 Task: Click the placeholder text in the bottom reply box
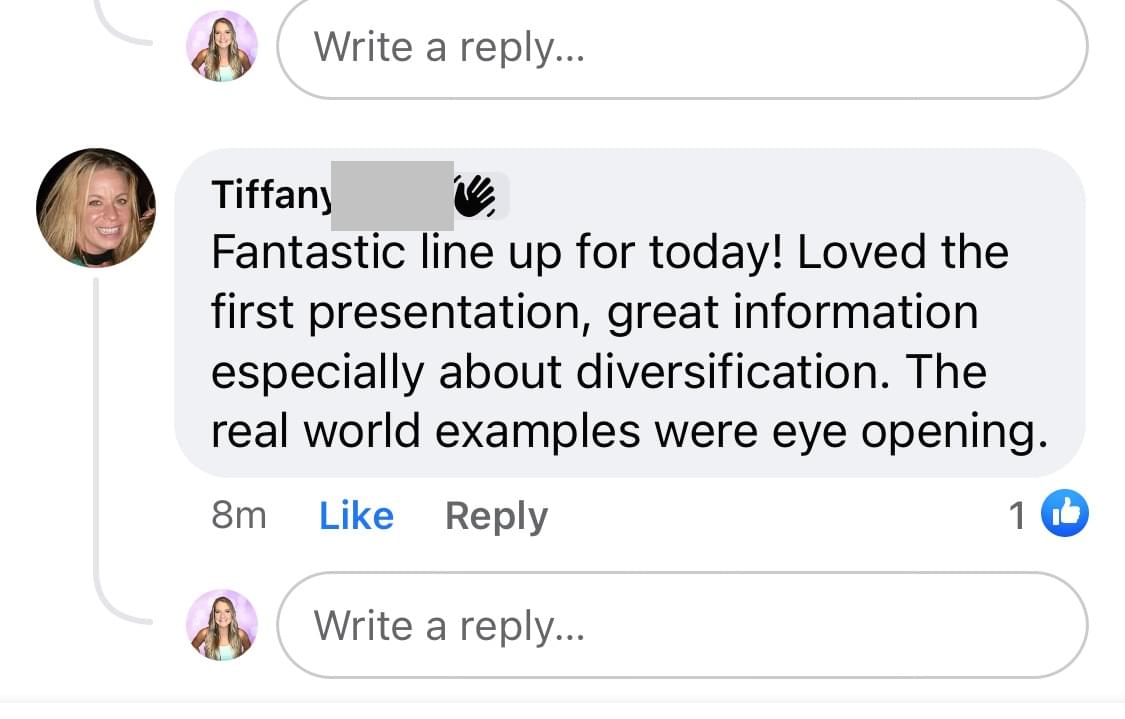coord(449,626)
